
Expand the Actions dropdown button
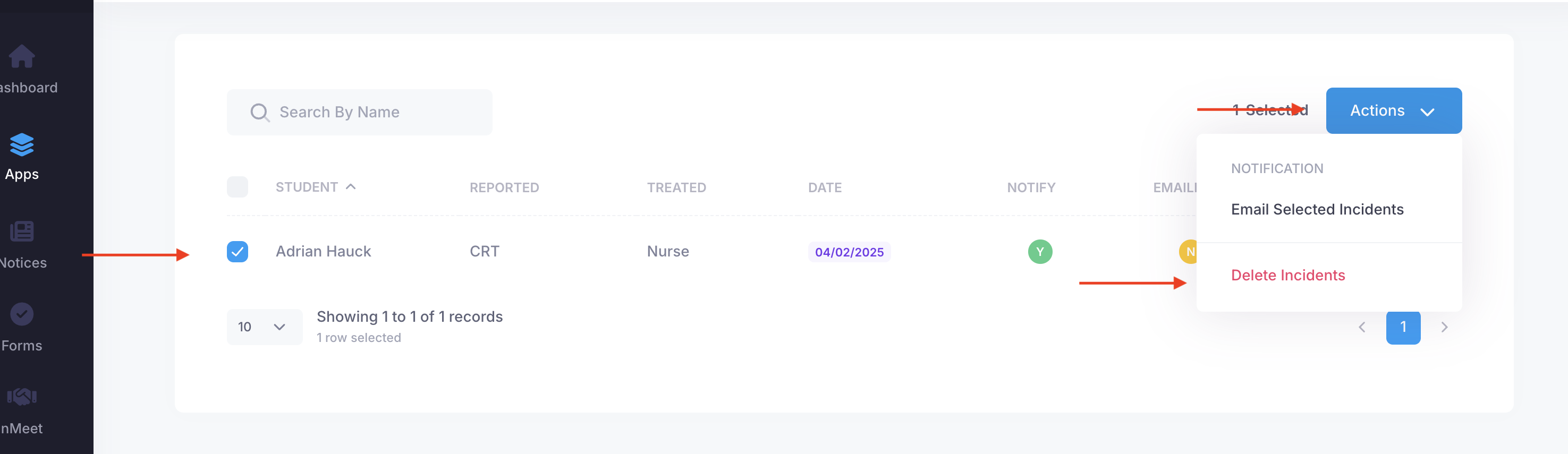(x=1393, y=111)
